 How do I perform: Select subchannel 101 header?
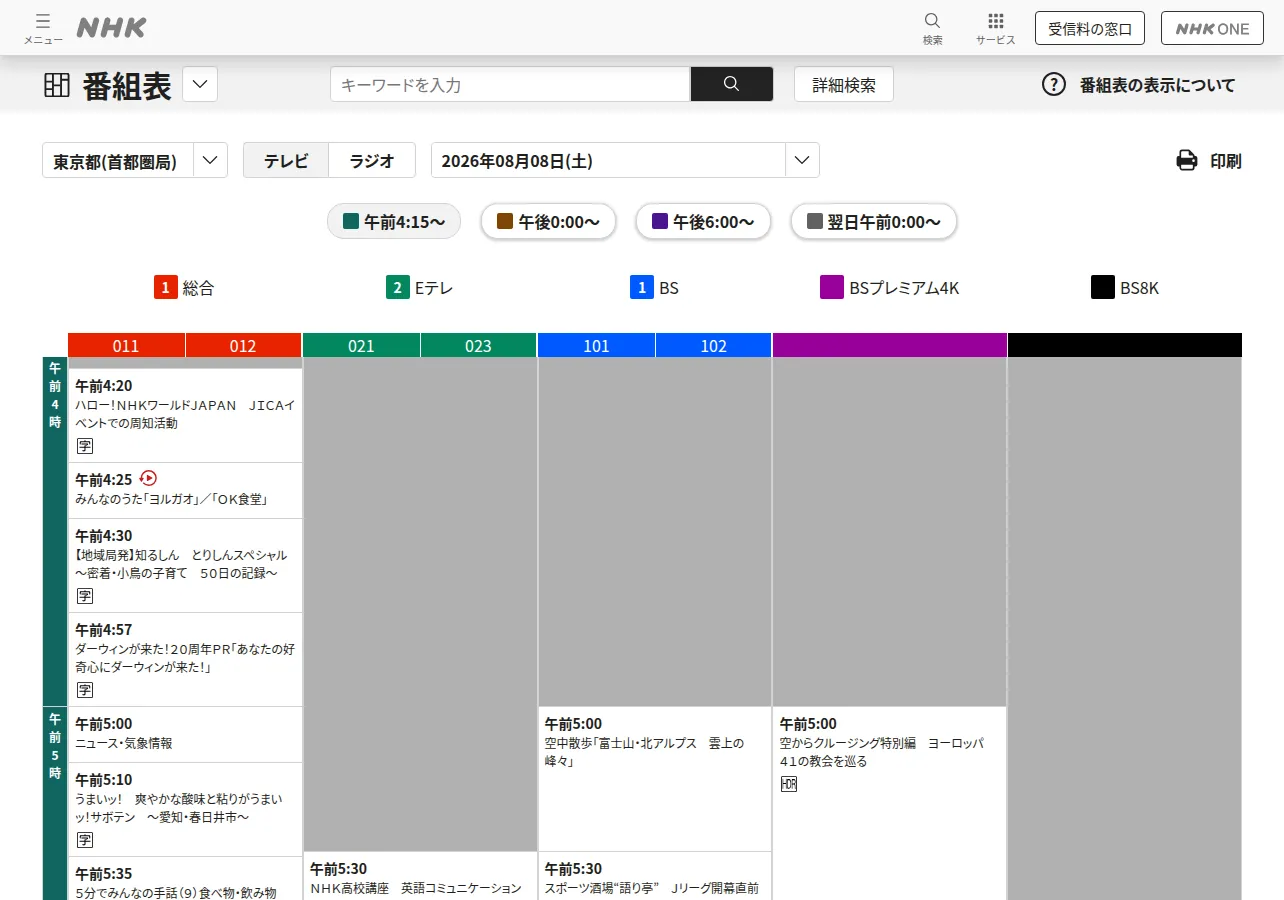[x=596, y=345]
